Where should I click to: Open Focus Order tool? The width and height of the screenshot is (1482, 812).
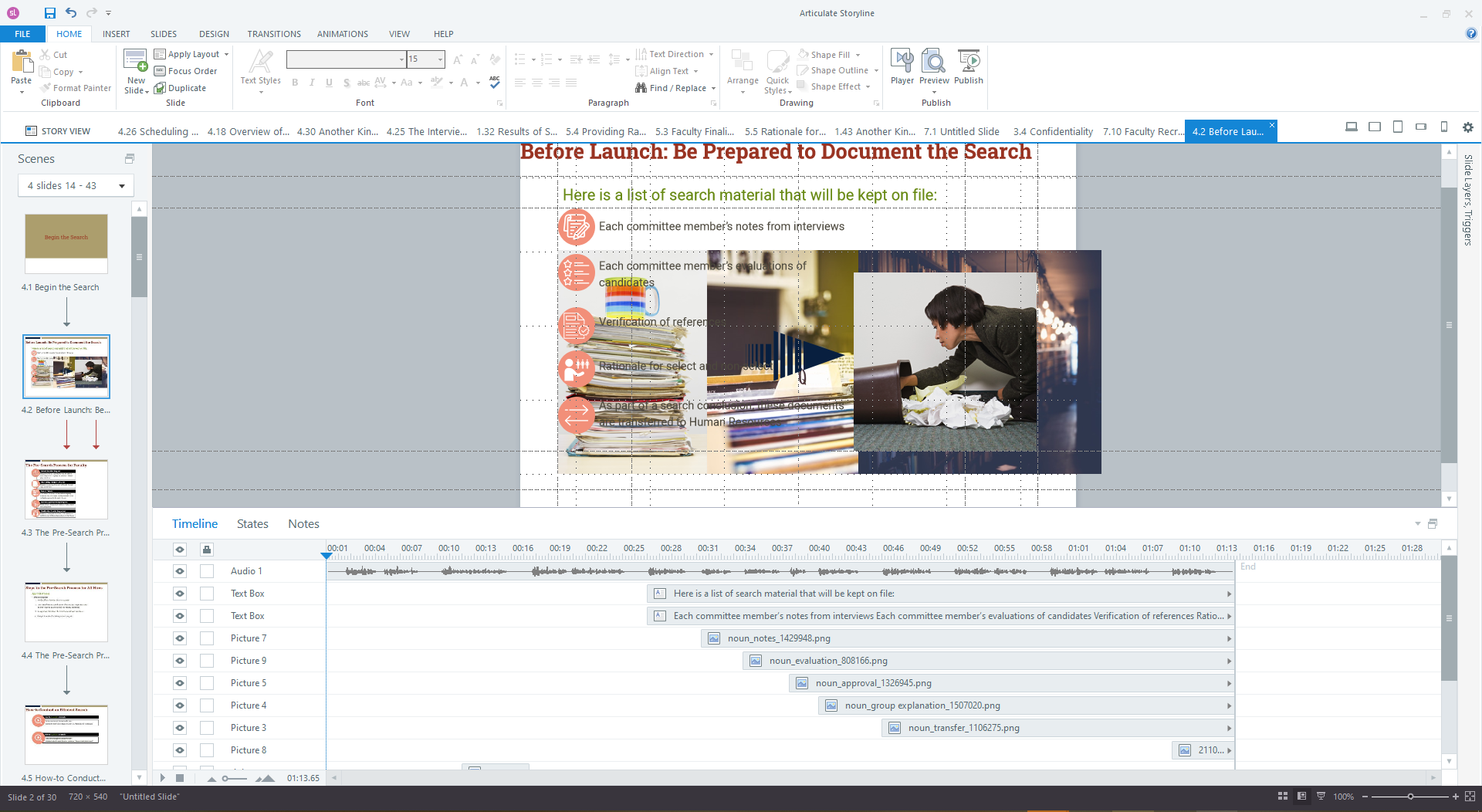[185, 71]
